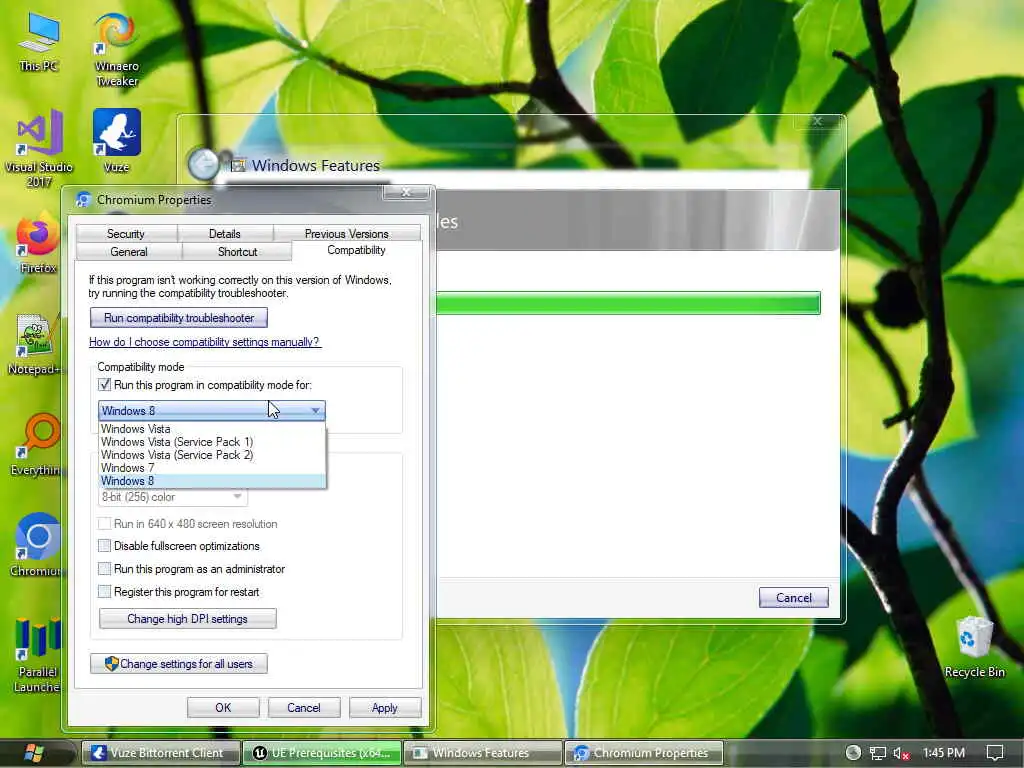Screen dimensions: 1024x768
Task: Click the Windows Start orb
Action: coord(33,753)
